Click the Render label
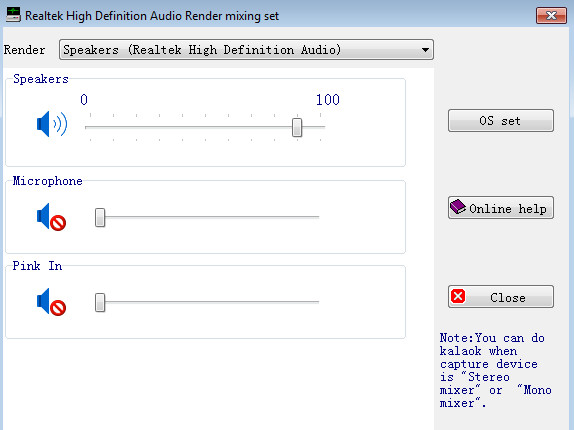This screenshot has height=430, width=574. coord(25,50)
